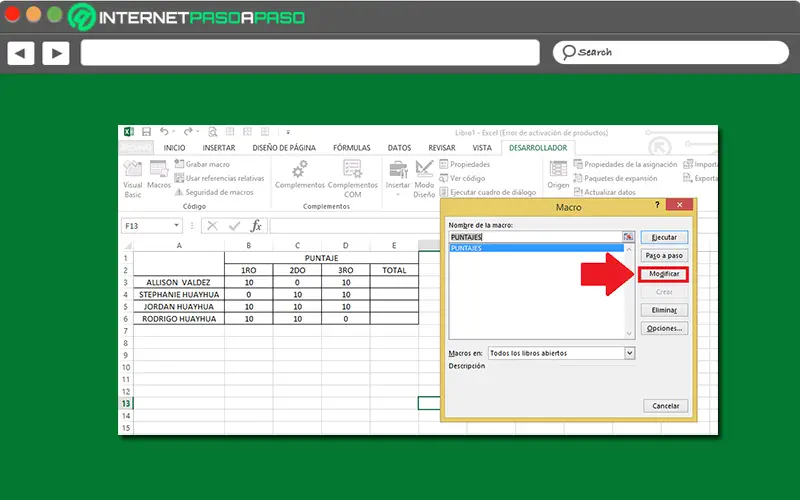Click the Save icon in quick access toolbar
Screen dimensions: 800x500
click(146, 132)
